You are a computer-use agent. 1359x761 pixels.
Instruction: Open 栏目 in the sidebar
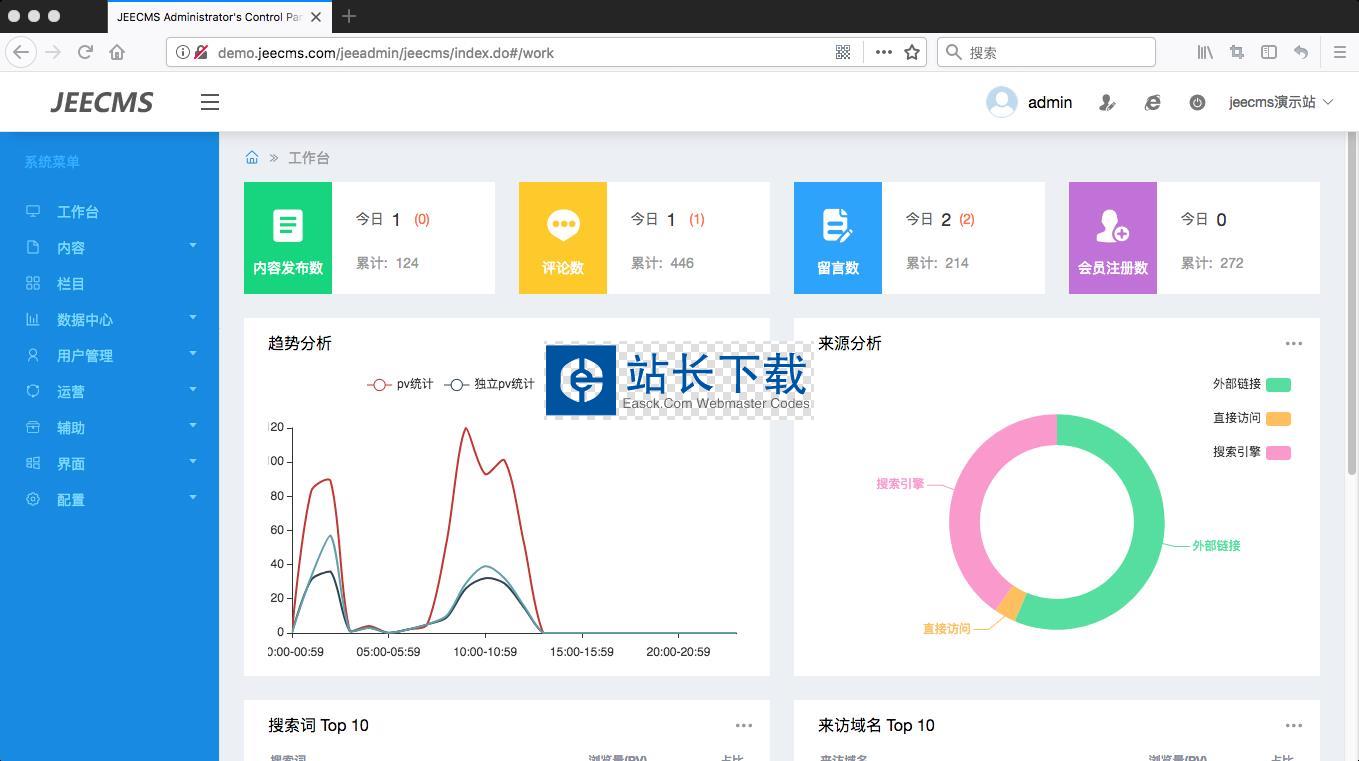pyautogui.click(x=70, y=284)
